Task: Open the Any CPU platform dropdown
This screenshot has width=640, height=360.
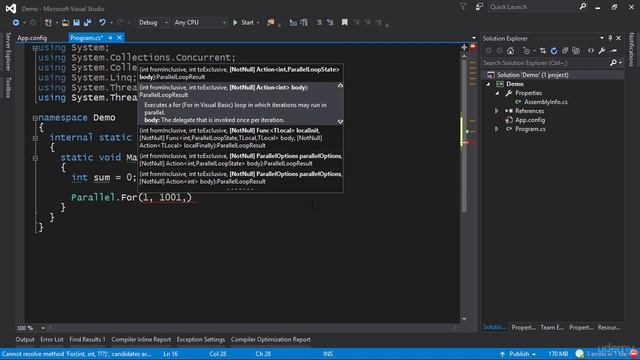Action: [200, 22]
